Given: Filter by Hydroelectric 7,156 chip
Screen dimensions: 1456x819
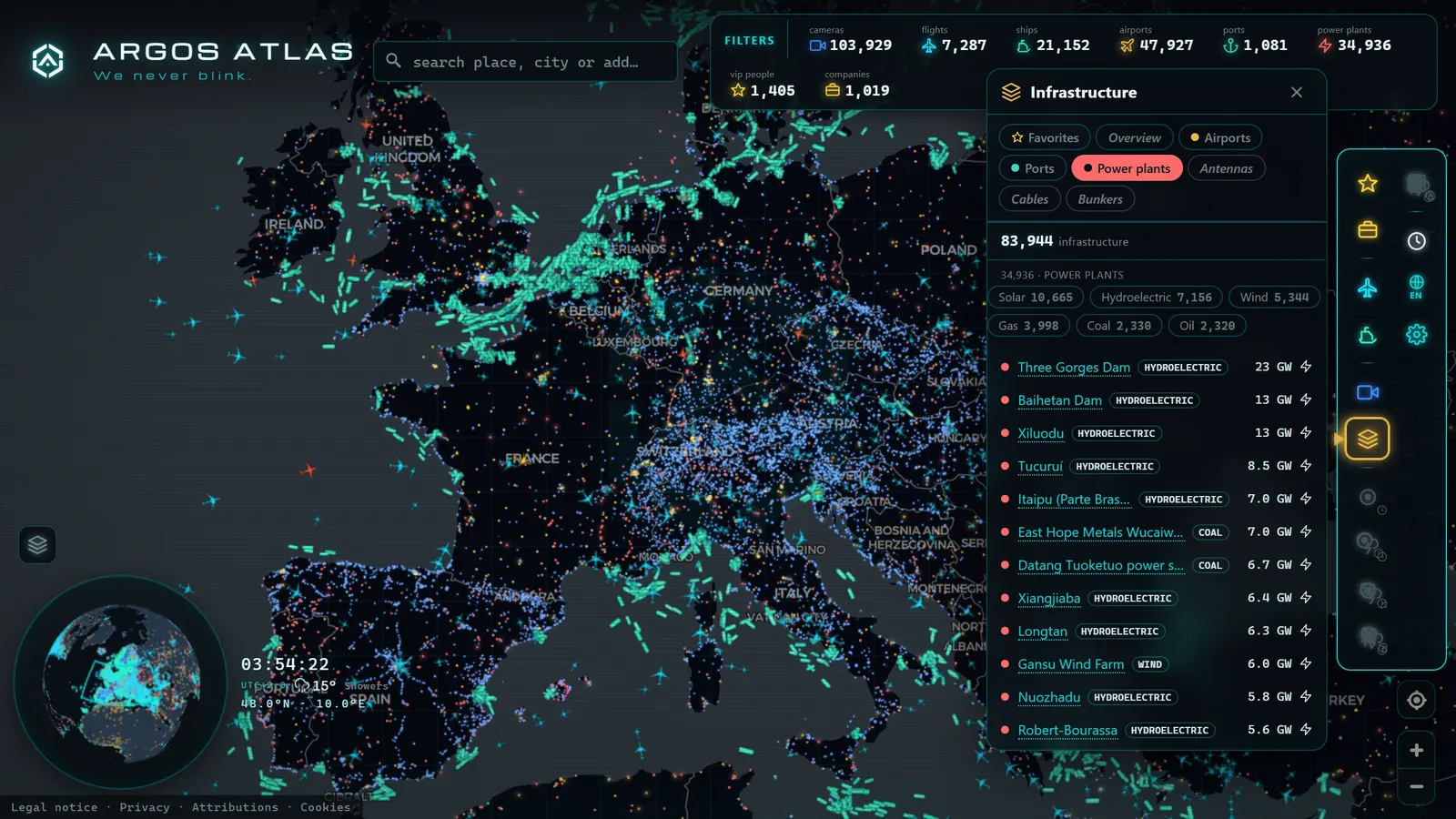Looking at the screenshot, I should 1157,298.
